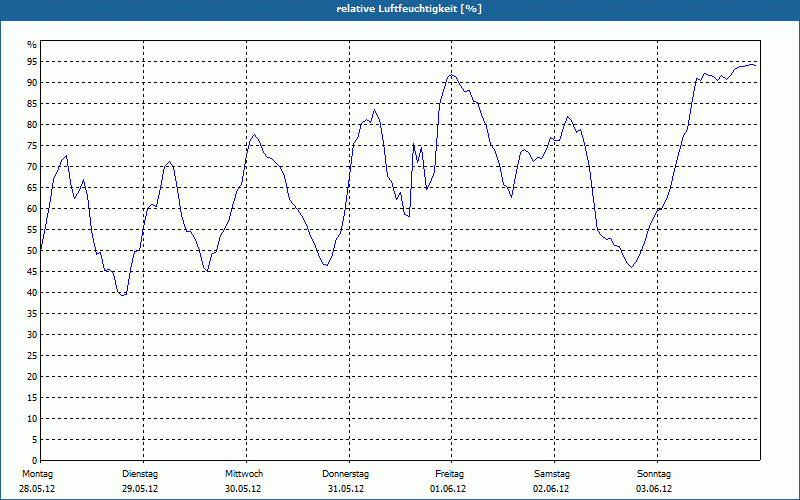The height and width of the screenshot is (500, 800).
Task: Select the 'Sonntag' axis label
Action: point(654,474)
